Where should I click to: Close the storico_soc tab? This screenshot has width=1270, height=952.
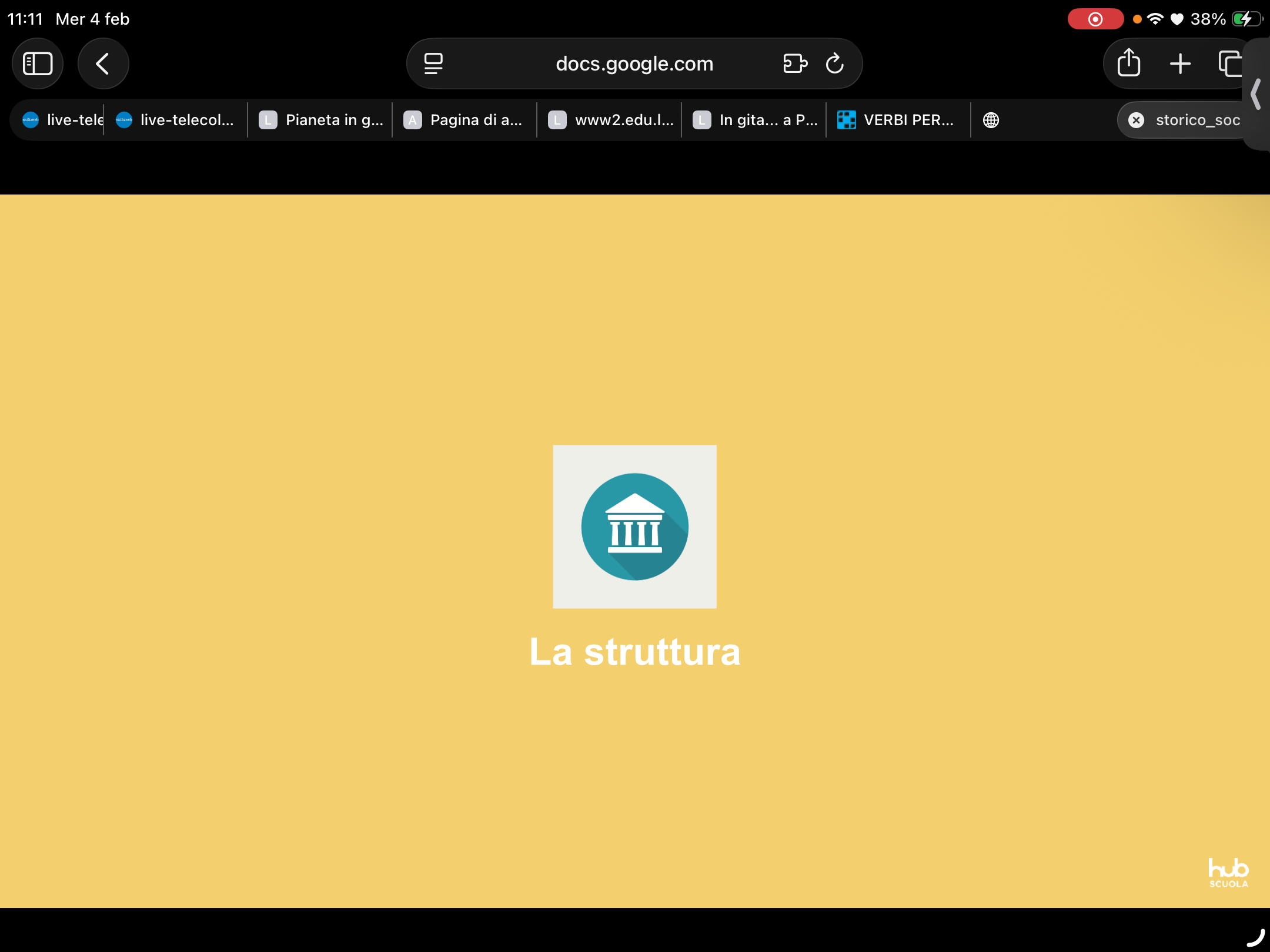click(1136, 120)
